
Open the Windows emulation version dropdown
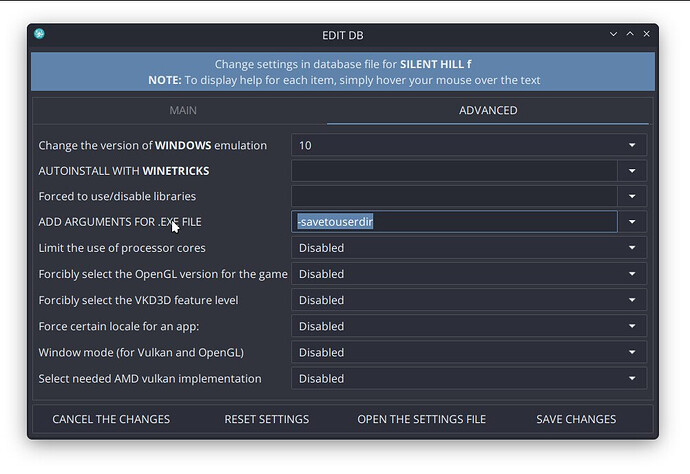click(468, 145)
